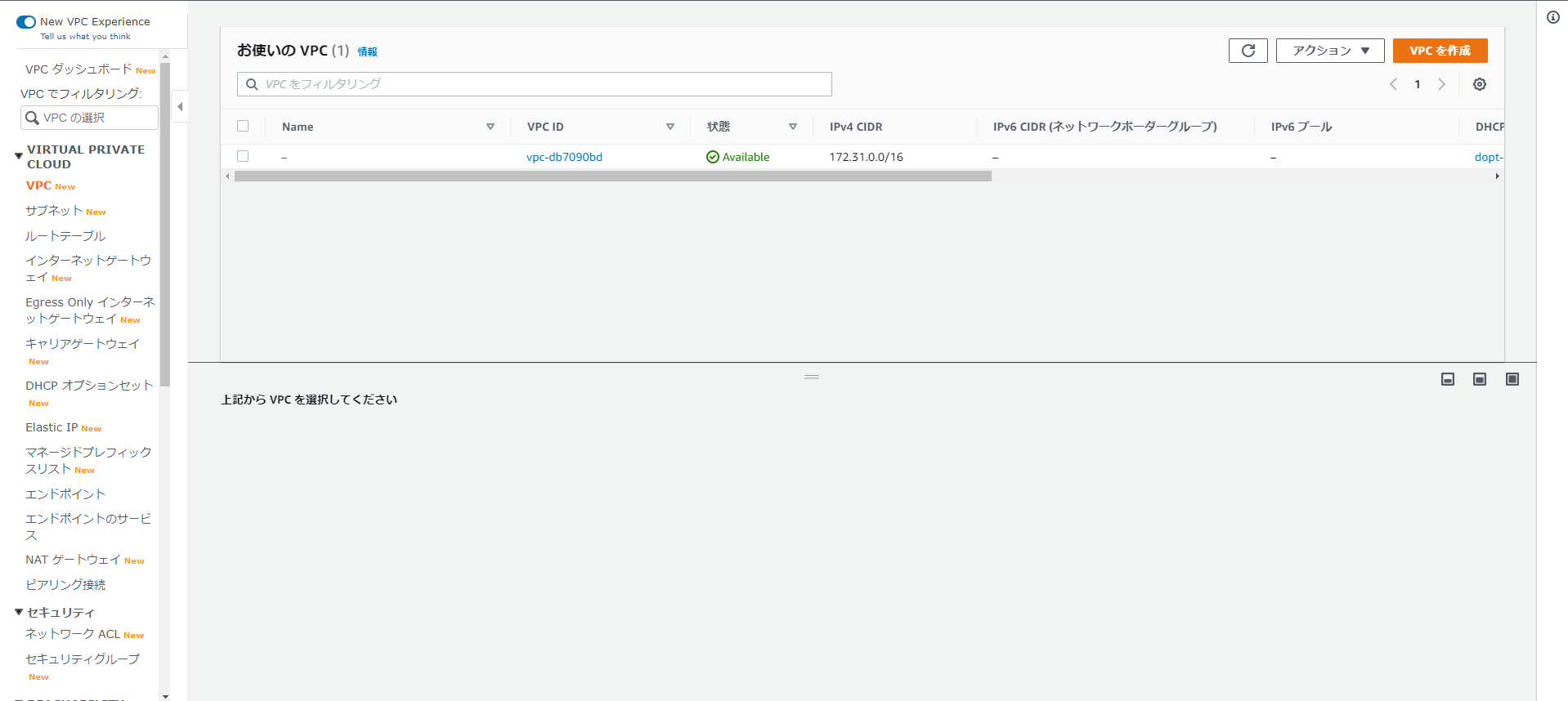The height and width of the screenshot is (701, 1568).
Task: Open the アクション dropdown
Action: click(1329, 51)
